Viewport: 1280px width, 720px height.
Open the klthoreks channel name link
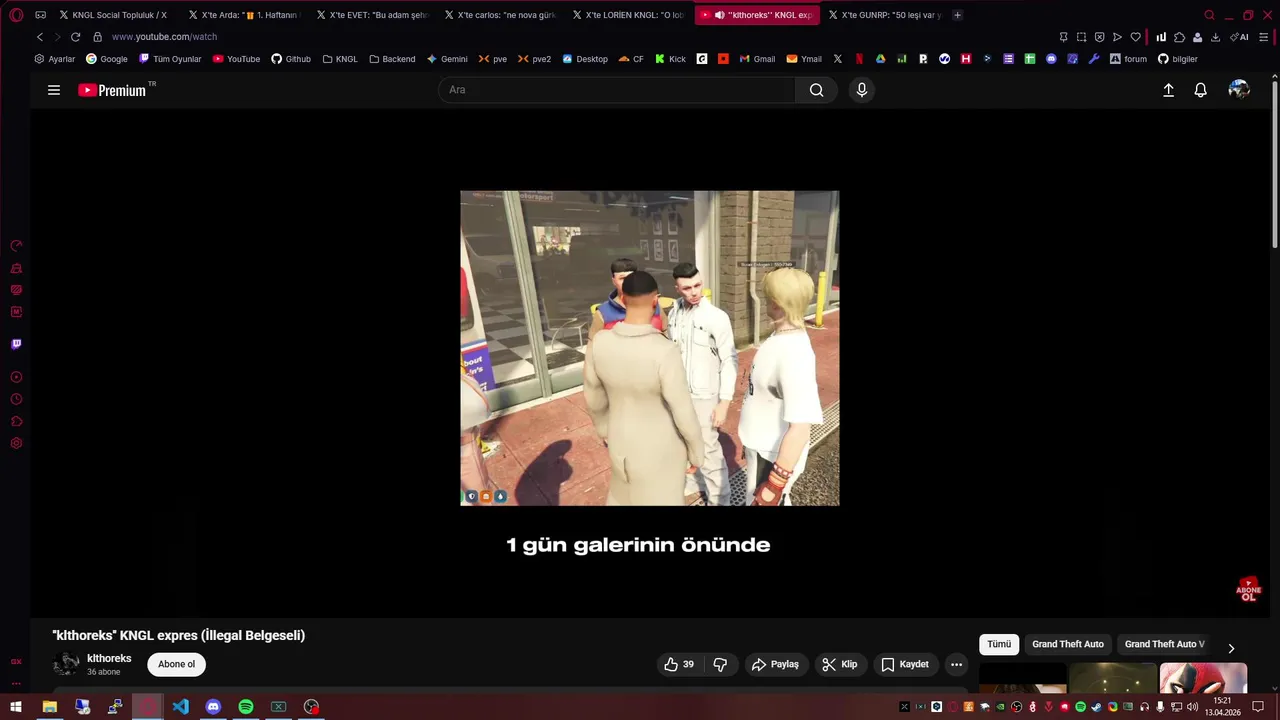pyautogui.click(x=109, y=658)
